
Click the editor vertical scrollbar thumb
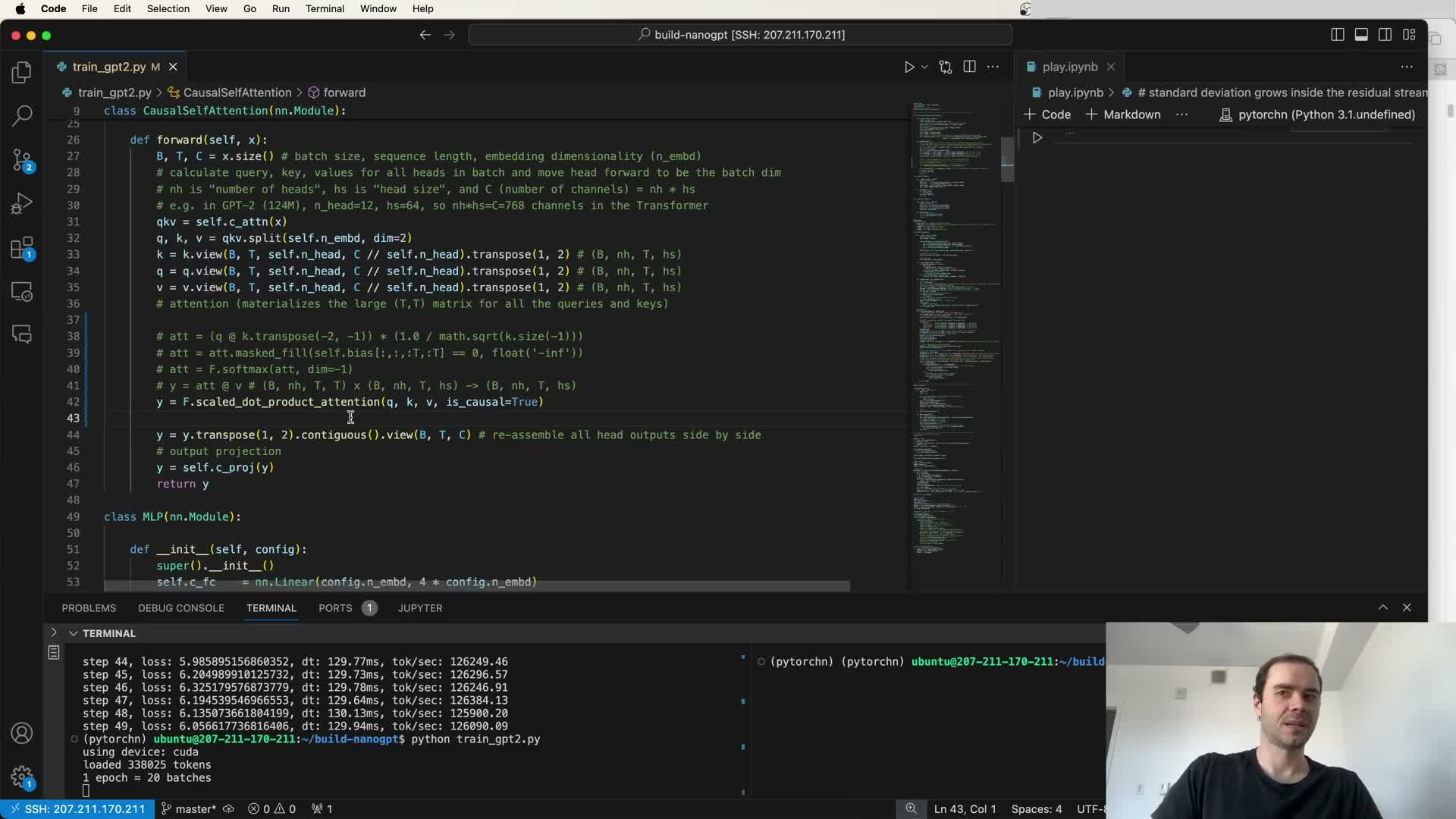(x=1007, y=159)
